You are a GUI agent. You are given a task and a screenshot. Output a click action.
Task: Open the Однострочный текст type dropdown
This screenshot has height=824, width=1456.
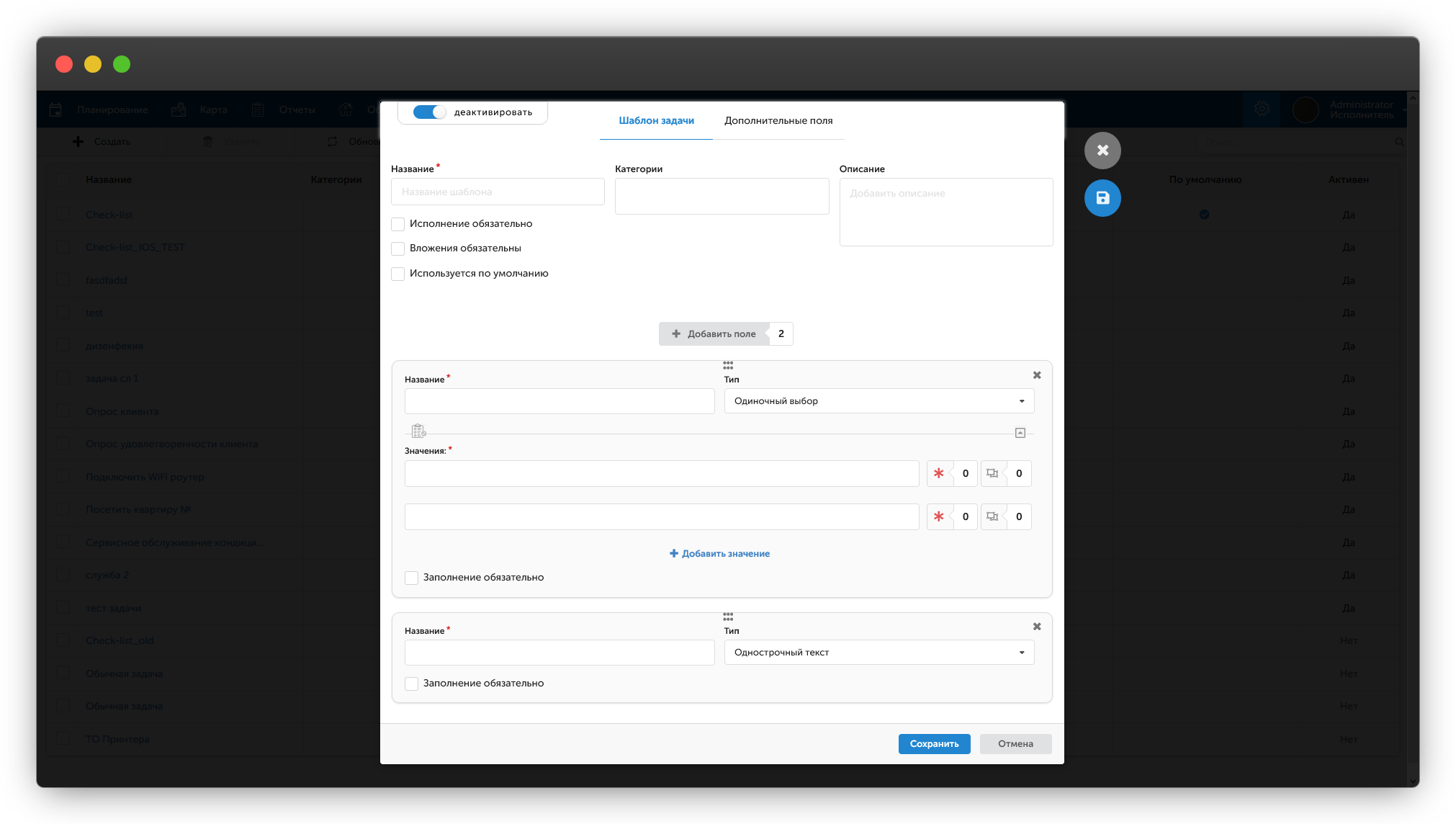coord(878,653)
